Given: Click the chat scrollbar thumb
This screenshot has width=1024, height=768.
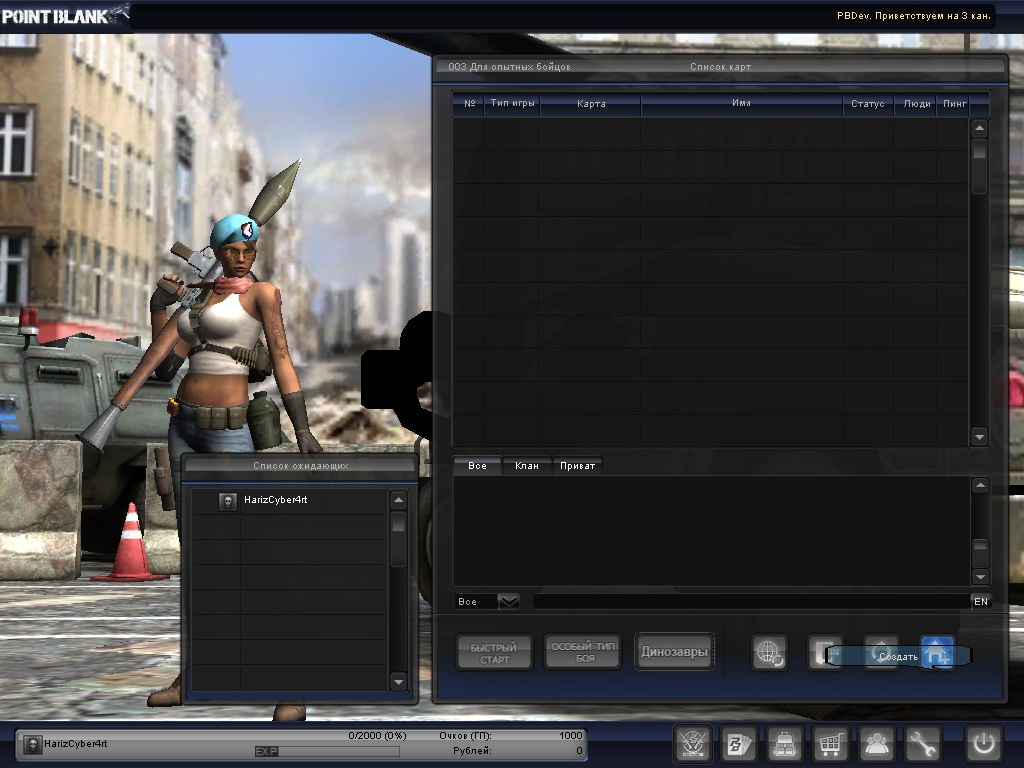Looking at the screenshot, I should click(980, 552).
